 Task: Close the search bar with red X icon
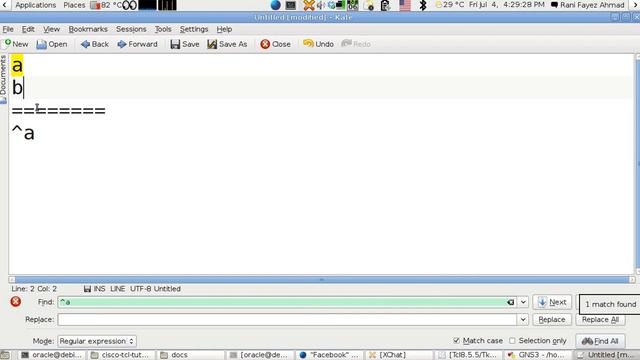[x=16, y=302]
